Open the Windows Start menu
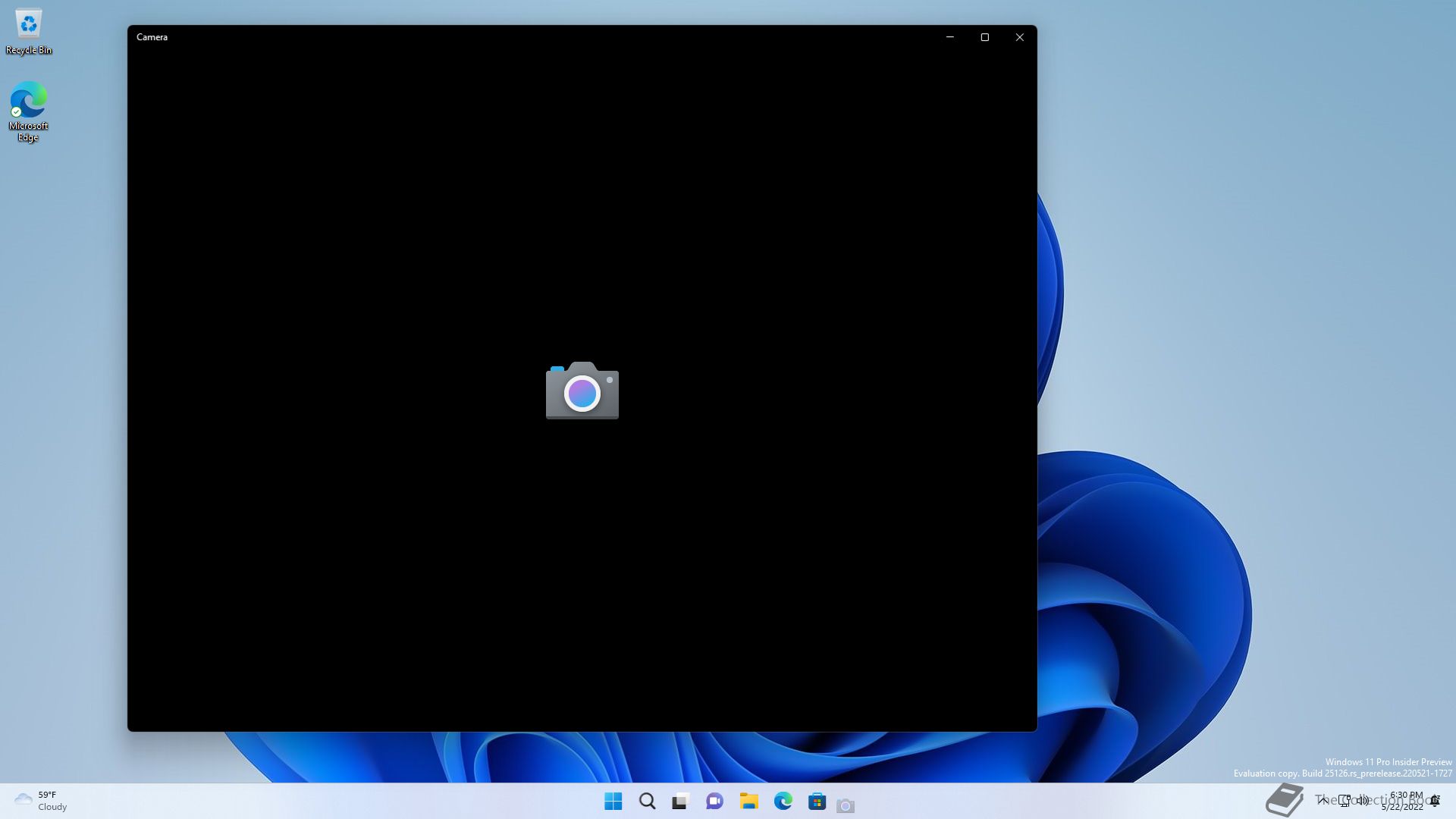 [x=613, y=801]
